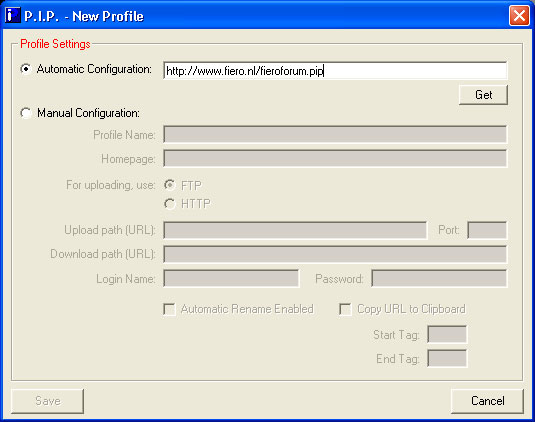Screen dimensions: 535x422
Task: Click the Port field
Action: tap(487, 230)
